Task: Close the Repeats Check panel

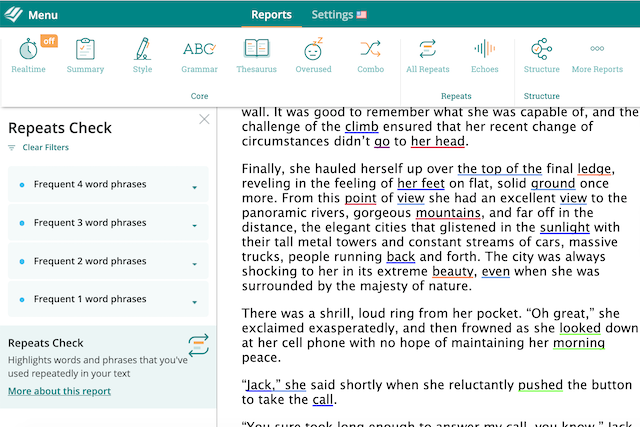Action: 204,119
